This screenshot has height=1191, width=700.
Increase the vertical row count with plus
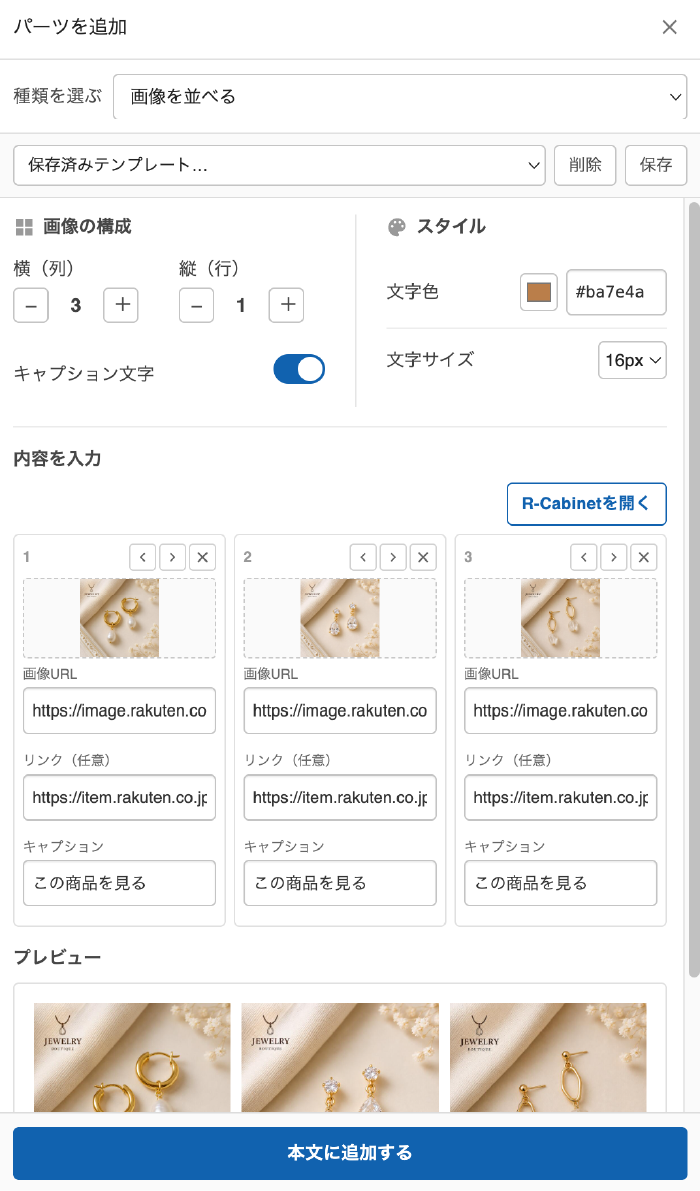click(286, 305)
